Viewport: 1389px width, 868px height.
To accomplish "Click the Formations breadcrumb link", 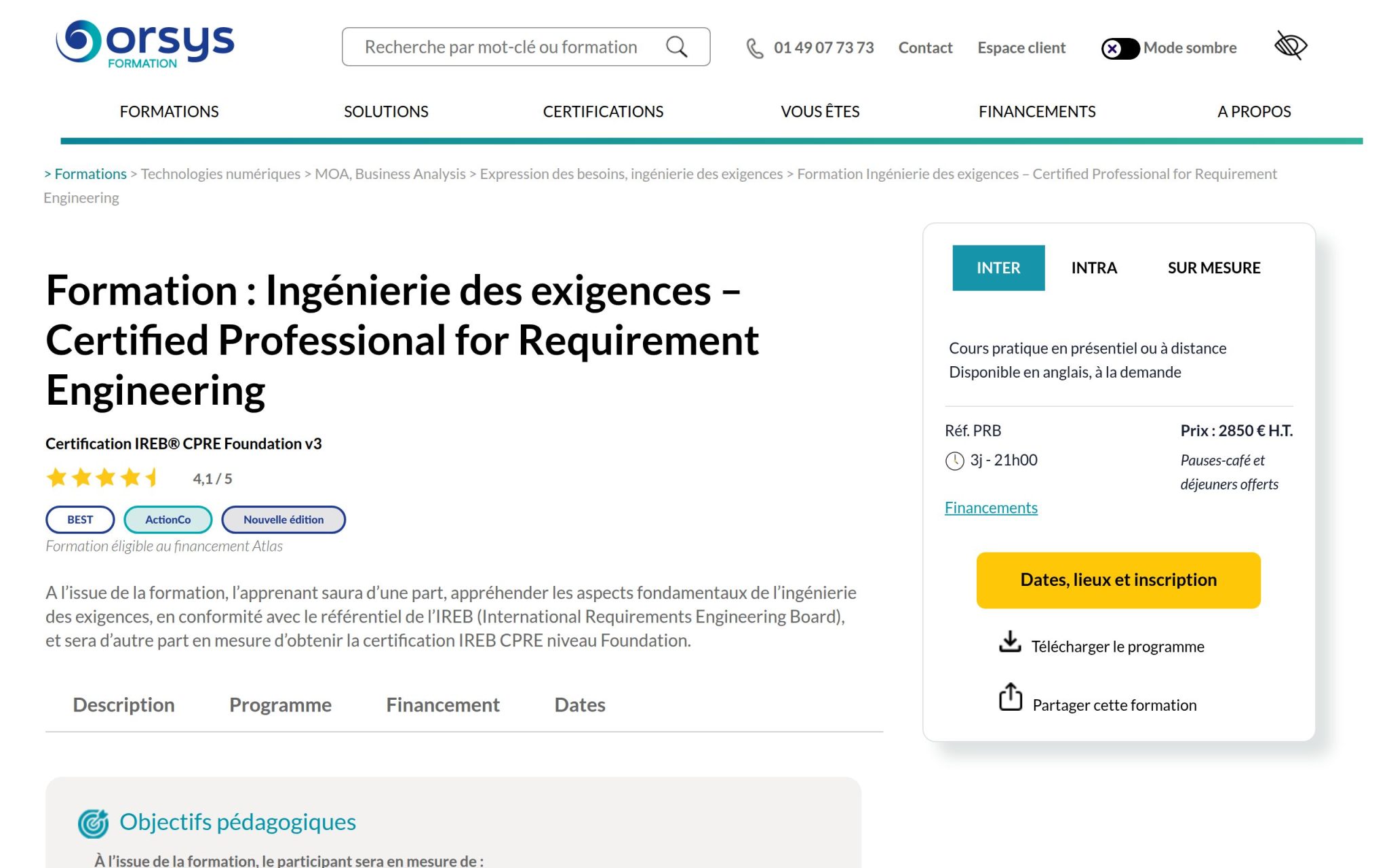I will click(x=90, y=174).
